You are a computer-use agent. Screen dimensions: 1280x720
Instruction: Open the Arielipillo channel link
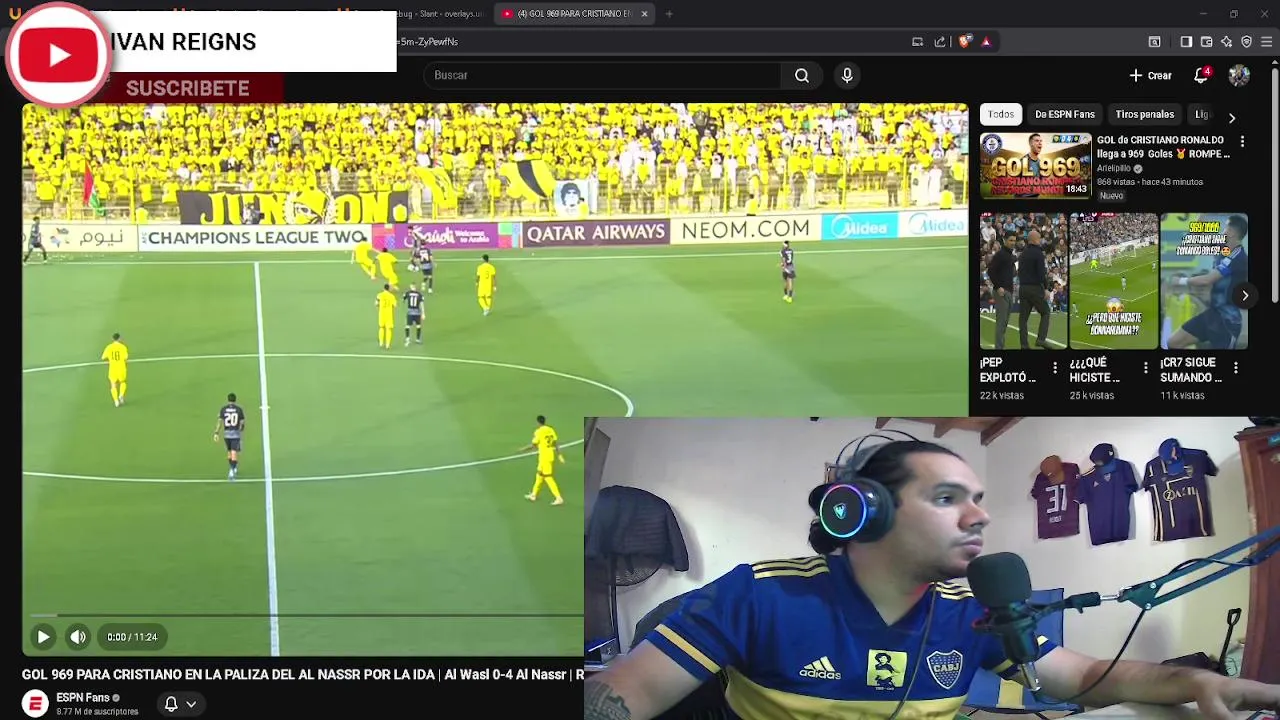click(1113, 168)
